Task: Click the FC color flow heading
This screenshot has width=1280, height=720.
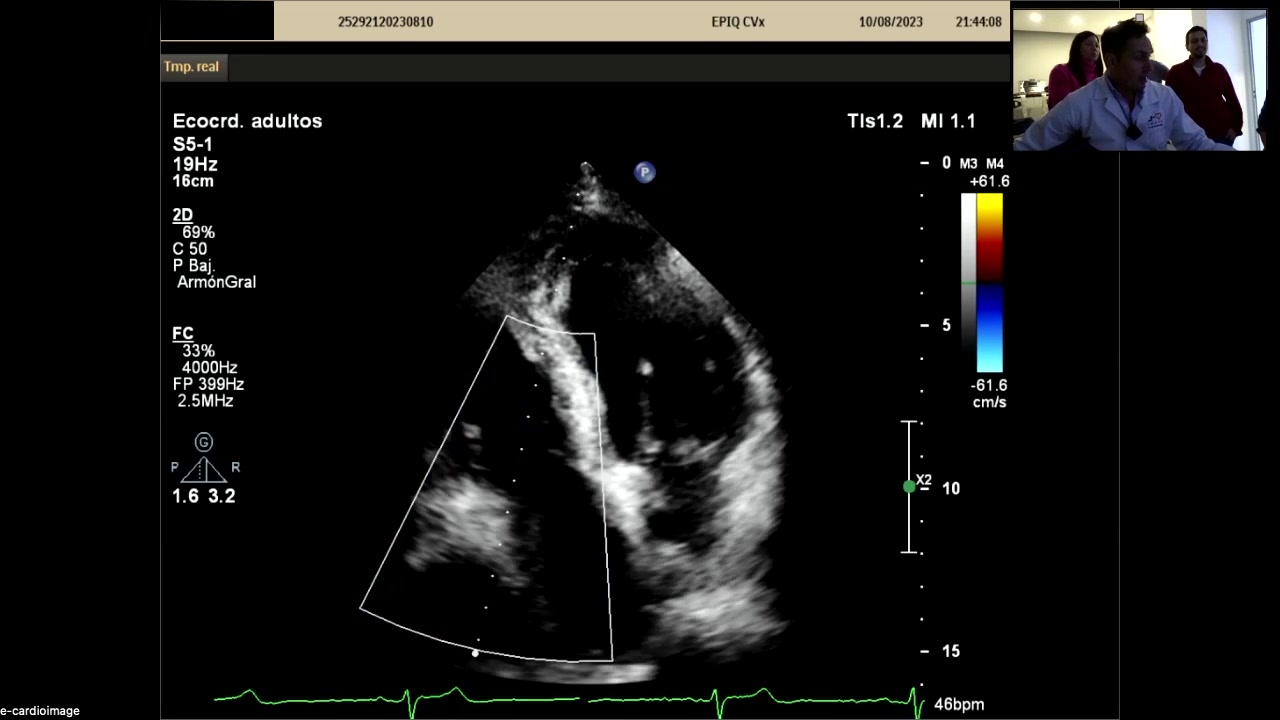Action: (183, 334)
